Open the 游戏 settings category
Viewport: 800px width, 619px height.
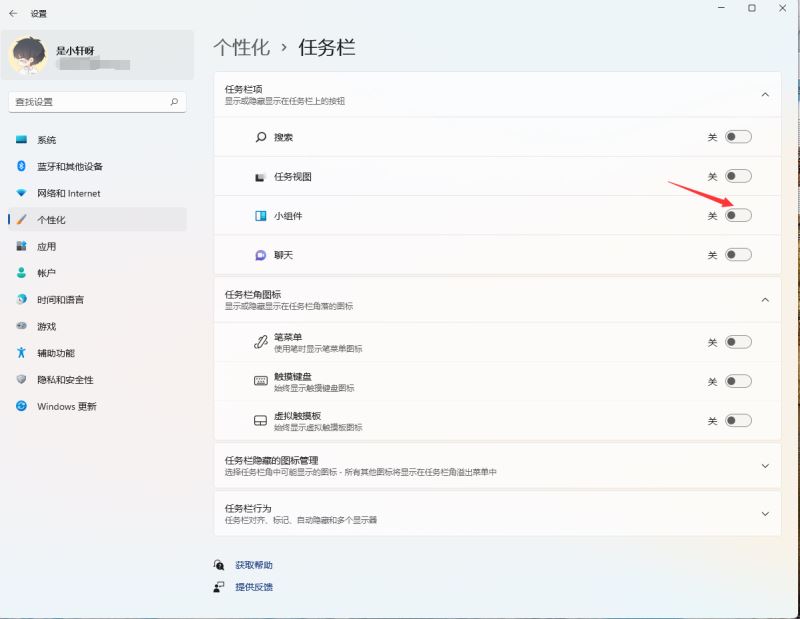pos(97,326)
